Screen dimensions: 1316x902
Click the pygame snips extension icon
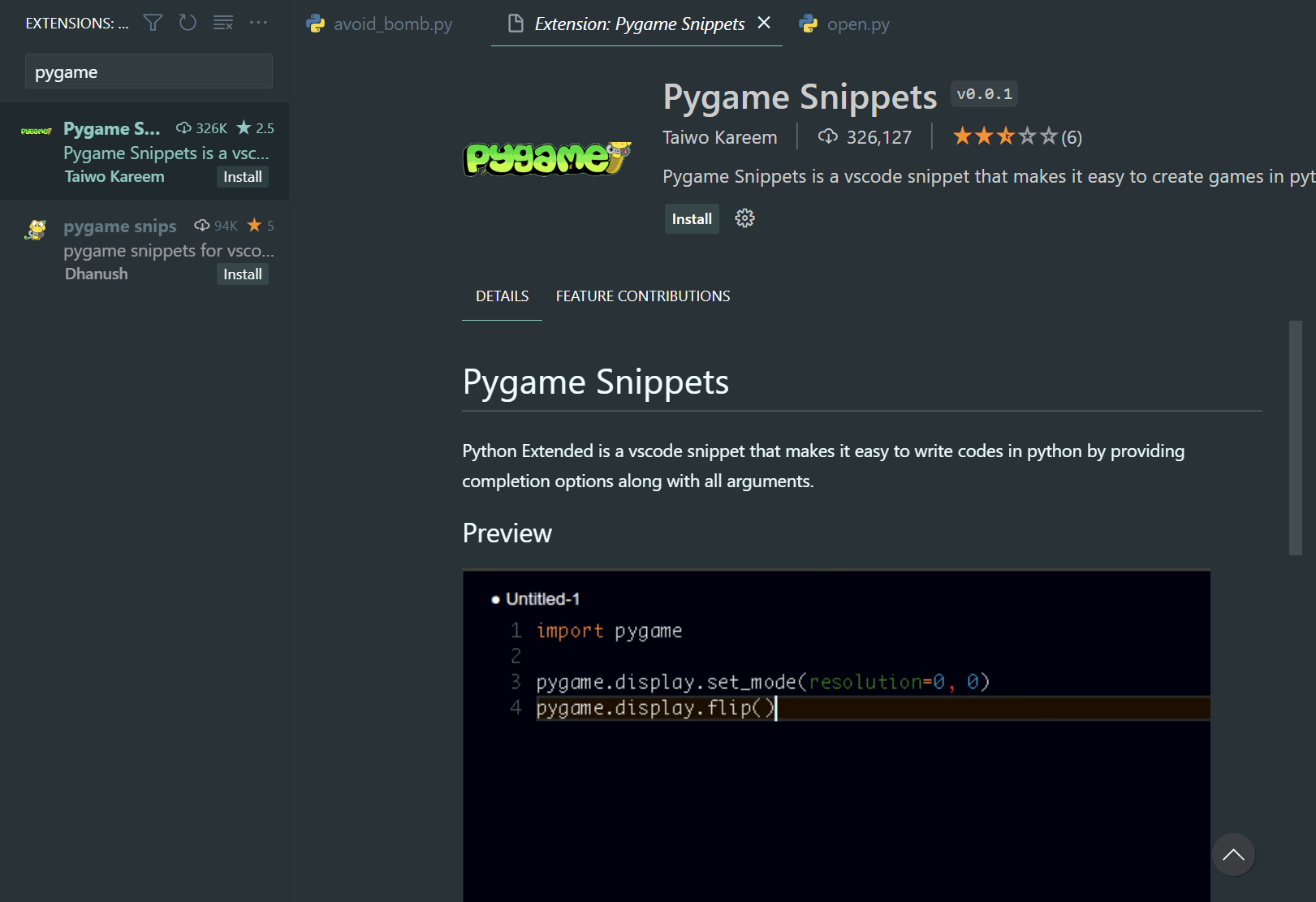pyautogui.click(x=35, y=228)
